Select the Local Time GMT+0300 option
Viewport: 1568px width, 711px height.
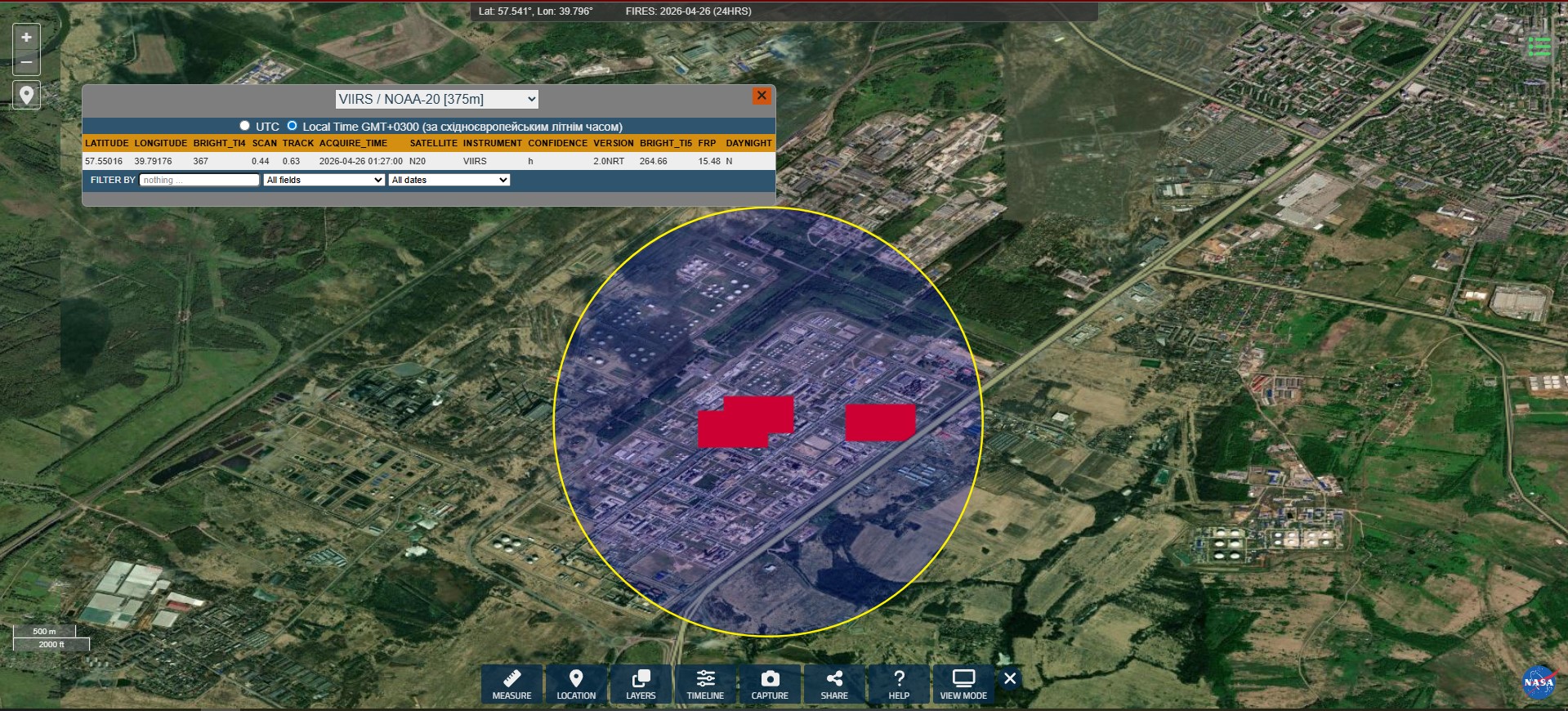click(x=292, y=126)
